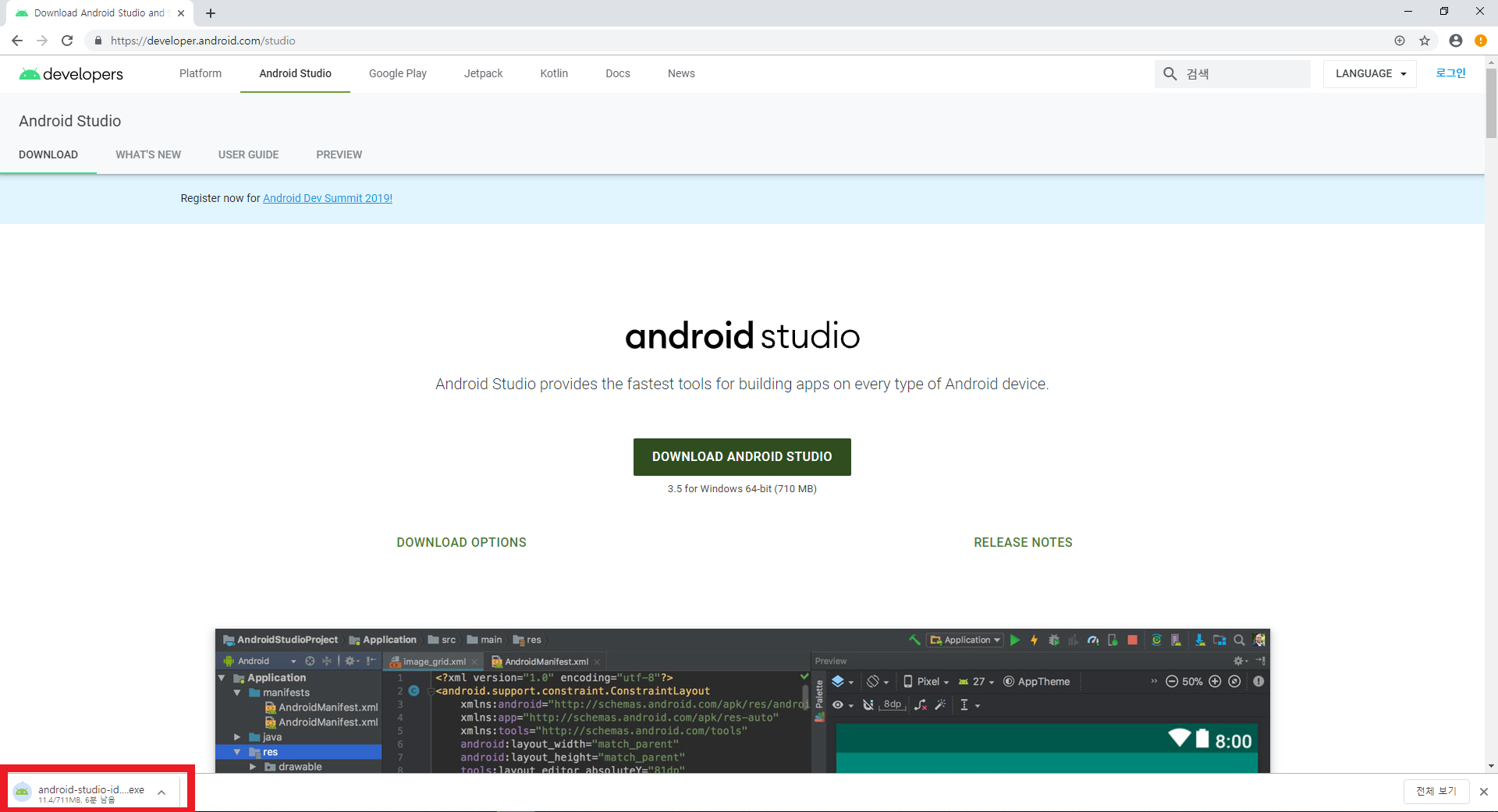The width and height of the screenshot is (1498, 812).
Task: Switch to the USER GUIDE tab
Action: 248,154
